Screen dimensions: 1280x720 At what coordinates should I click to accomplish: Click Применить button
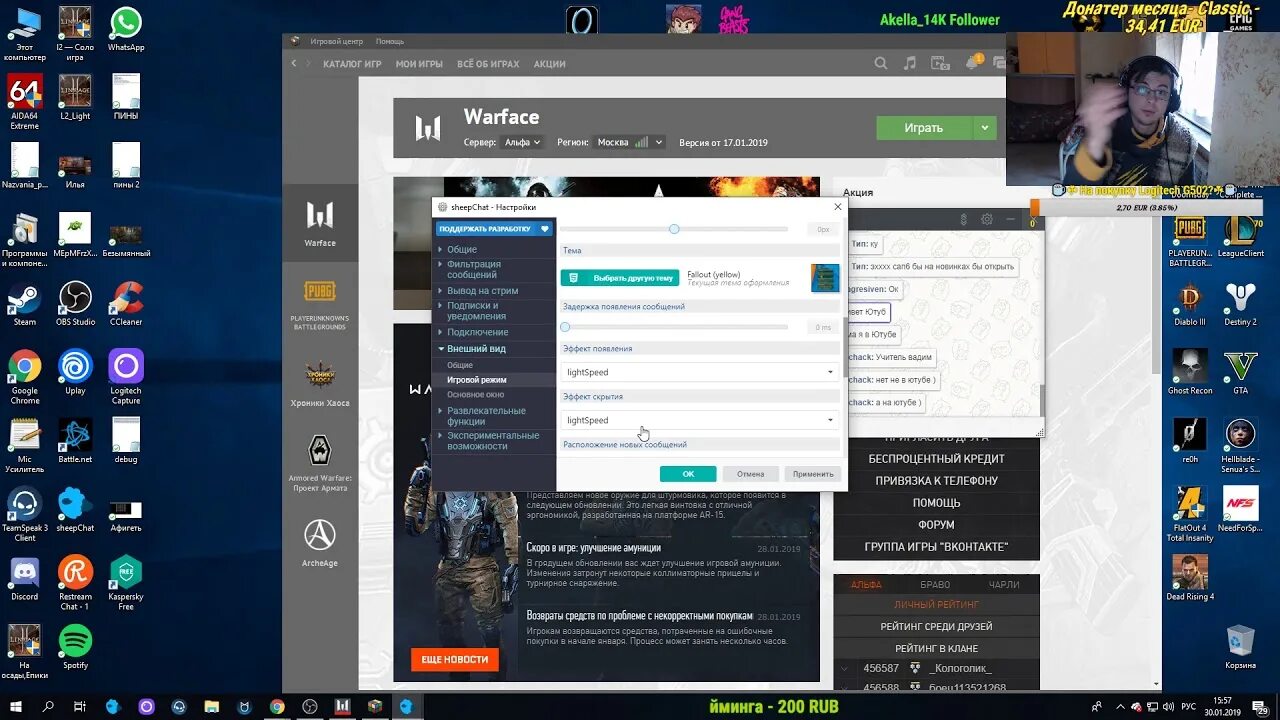(813, 474)
